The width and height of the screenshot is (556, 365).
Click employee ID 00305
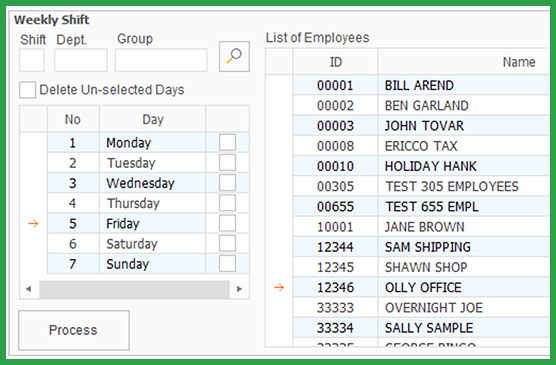pyautogui.click(x=335, y=186)
